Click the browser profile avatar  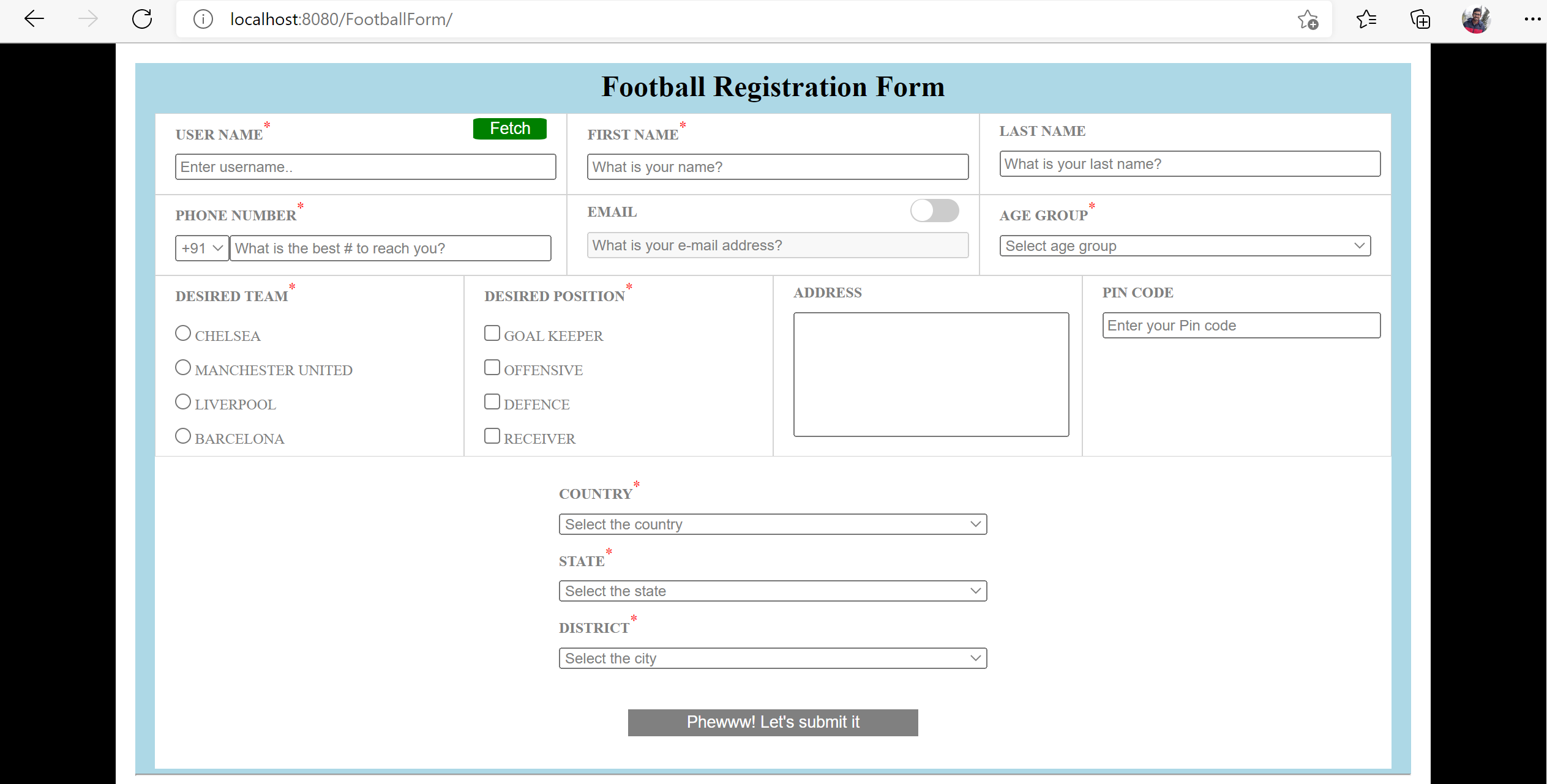pos(1475,18)
